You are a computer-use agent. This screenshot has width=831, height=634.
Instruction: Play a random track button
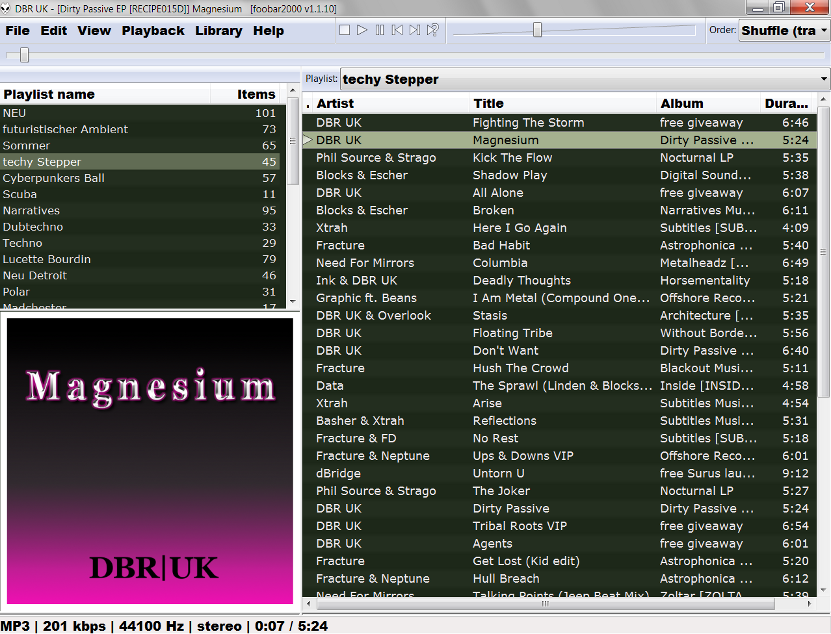point(432,30)
